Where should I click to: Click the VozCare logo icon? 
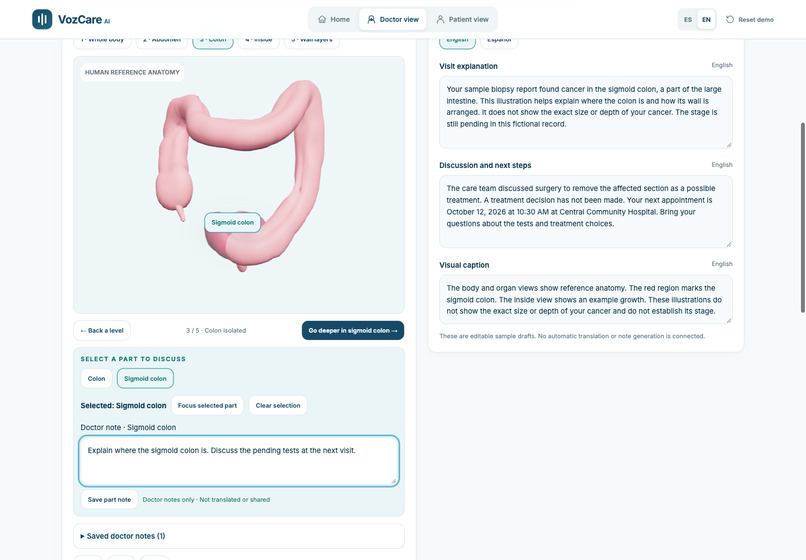[42, 20]
